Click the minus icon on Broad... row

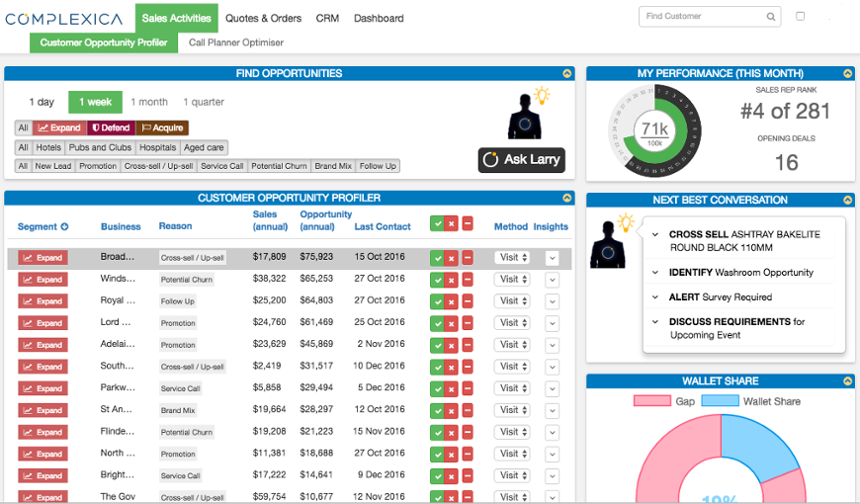coord(467,258)
